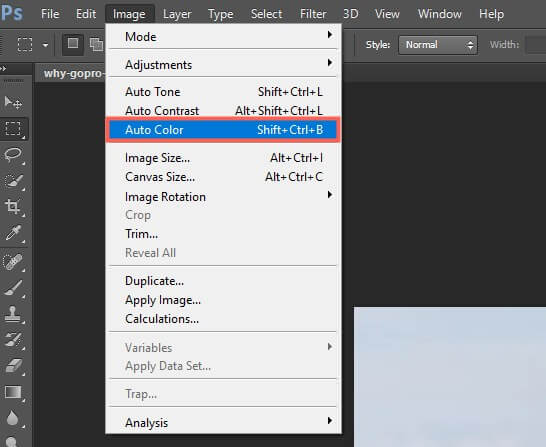Screen dimensions: 546x447
Task: Select the Eraser tool
Action: coord(13,366)
